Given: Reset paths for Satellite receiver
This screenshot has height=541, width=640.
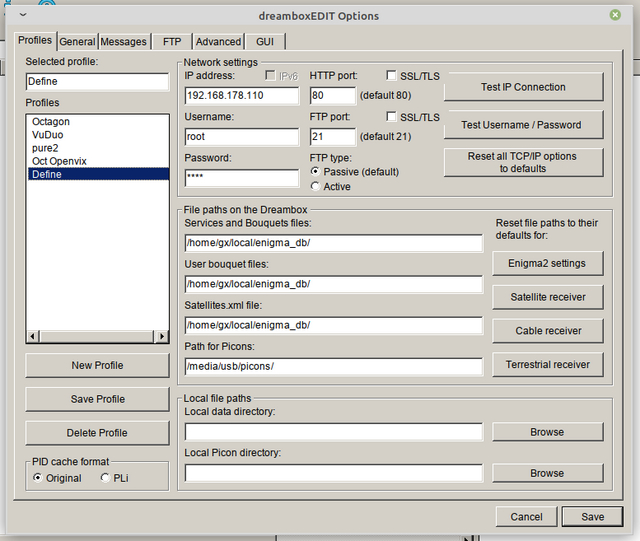Looking at the screenshot, I should pyautogui.click(x=548, y=297).
